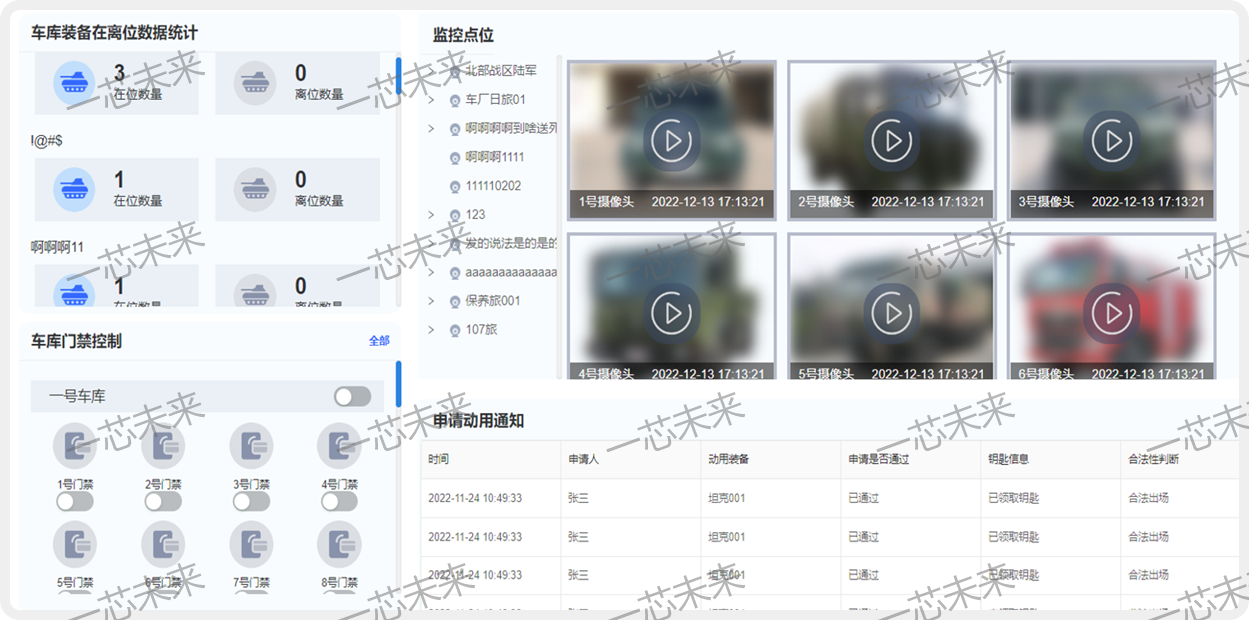This screenshot has height=620, width=1249.
Task: Toggle the 3号门禁 switch
Action: coord(251,502)
